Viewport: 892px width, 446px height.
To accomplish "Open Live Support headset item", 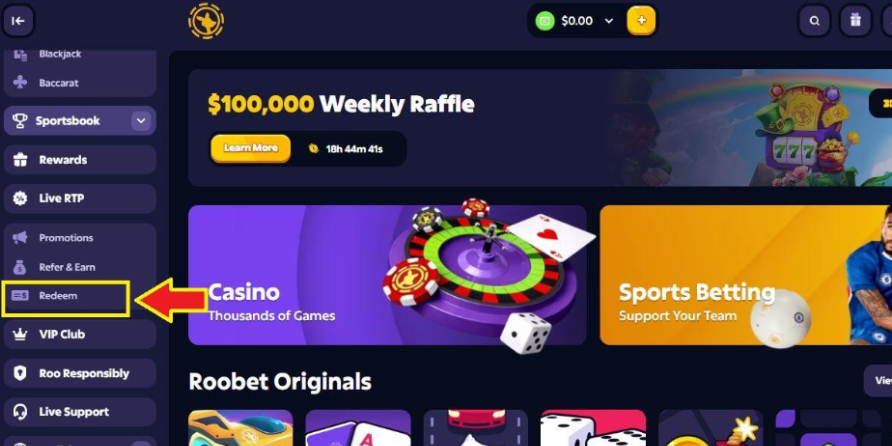I will 80,412.
